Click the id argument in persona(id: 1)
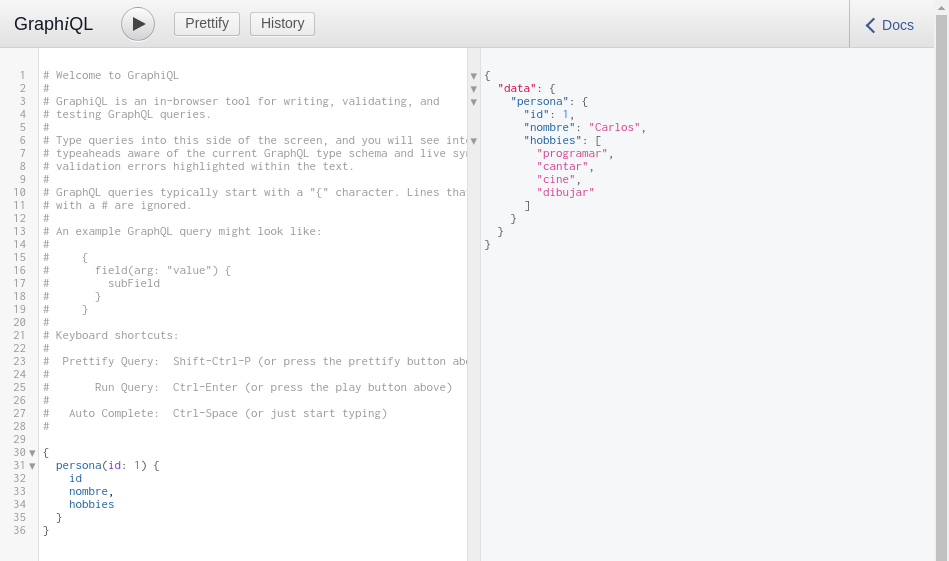The height and width of the screenshot is (561, 949). tap(114, 465)
